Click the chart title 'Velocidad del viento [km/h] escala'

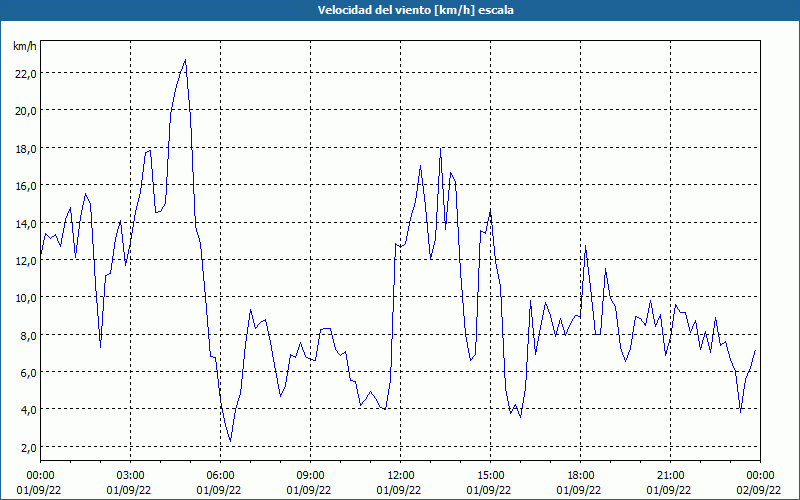click(415, 10)
